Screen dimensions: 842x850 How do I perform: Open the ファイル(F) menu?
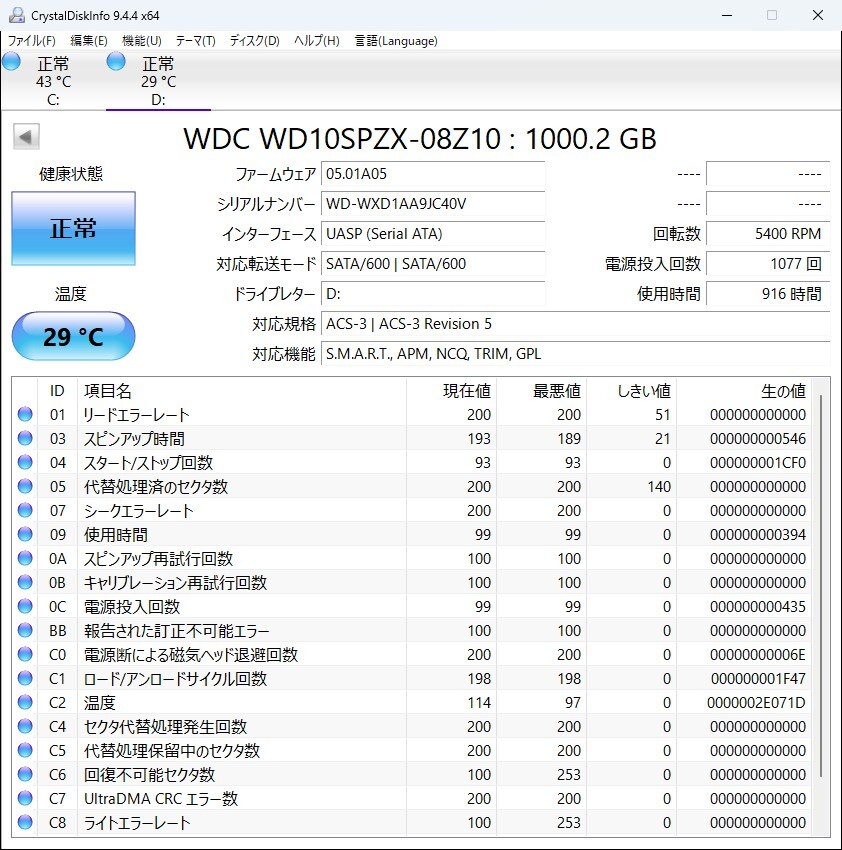[x=31, y=41]
